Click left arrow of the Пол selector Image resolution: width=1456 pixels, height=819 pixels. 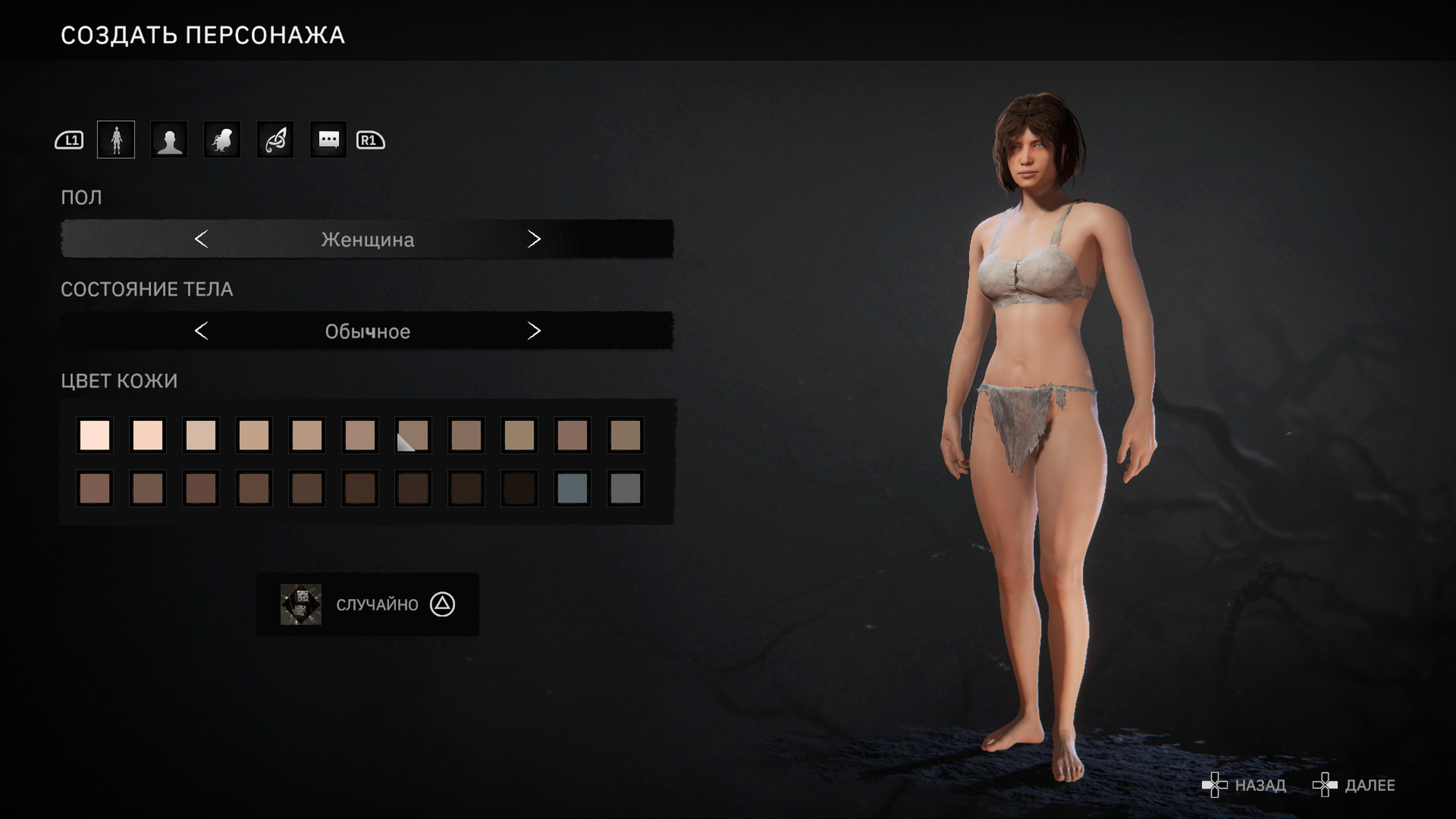pyautogui.click(x=201, y=239)
